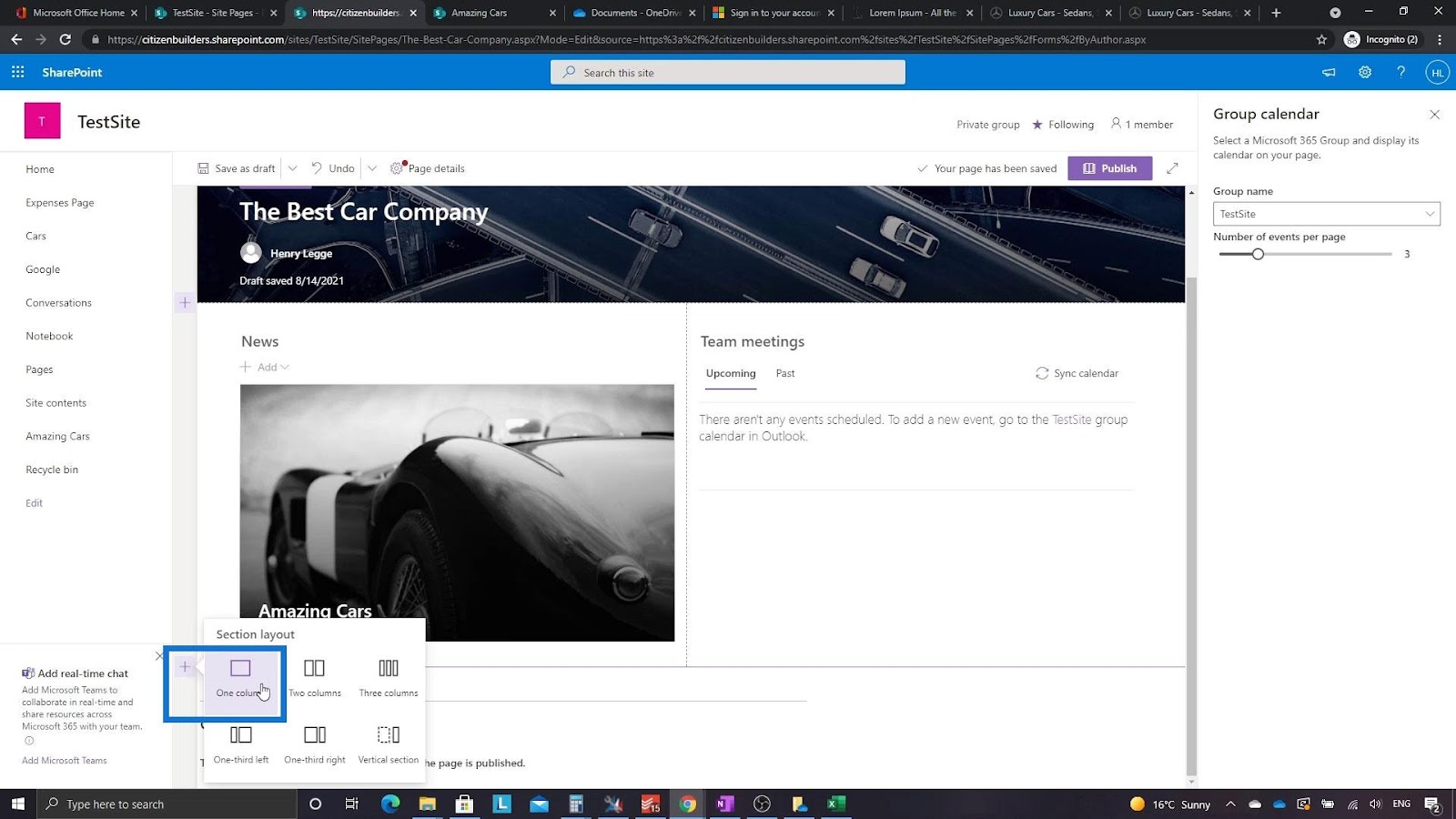1456x819 pixels.
Task: Open Notebook in the site navigation
Action: 49,336
